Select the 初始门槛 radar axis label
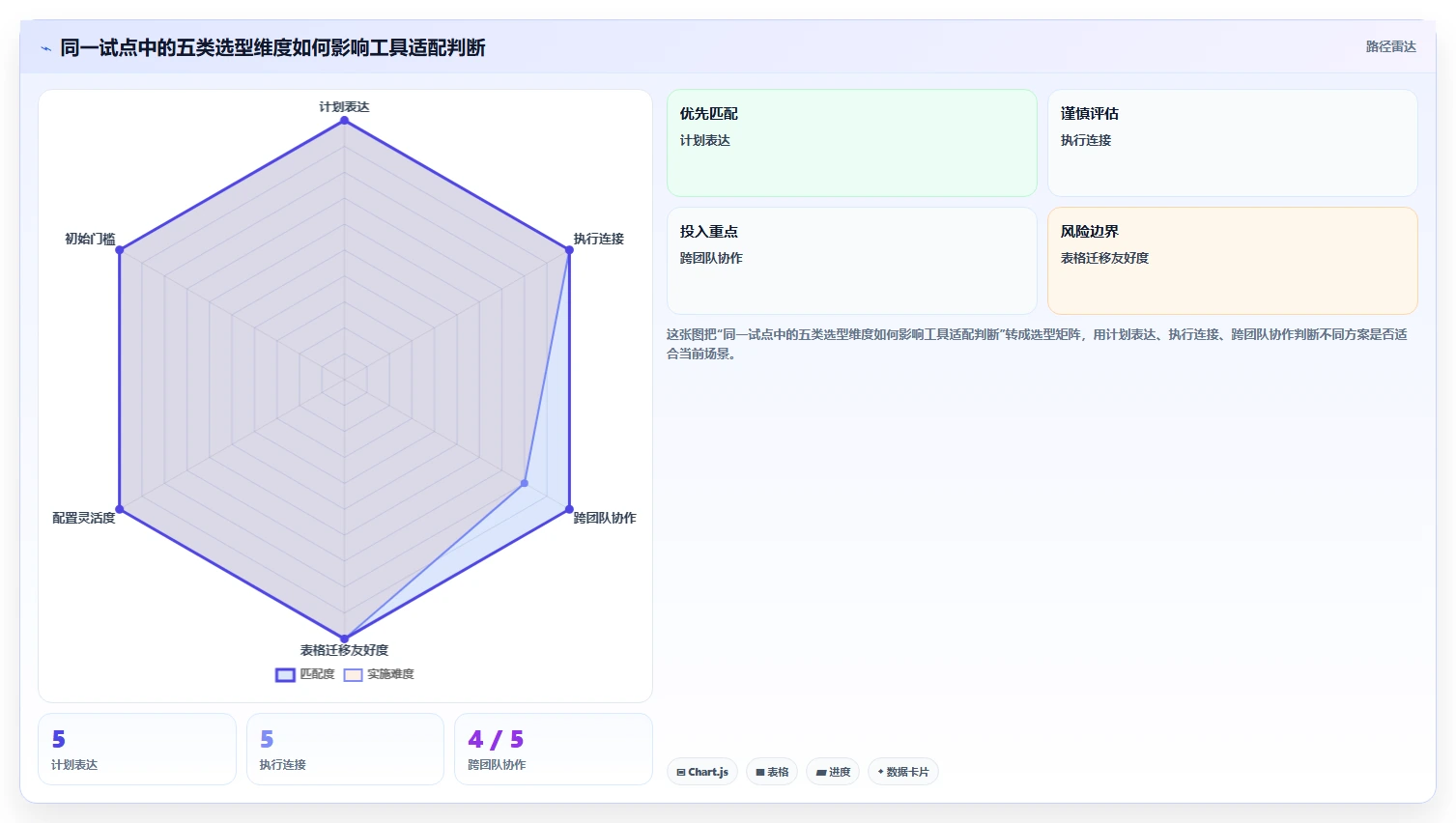The height and width of the screenshot is (823, 1456). (90, 239)
